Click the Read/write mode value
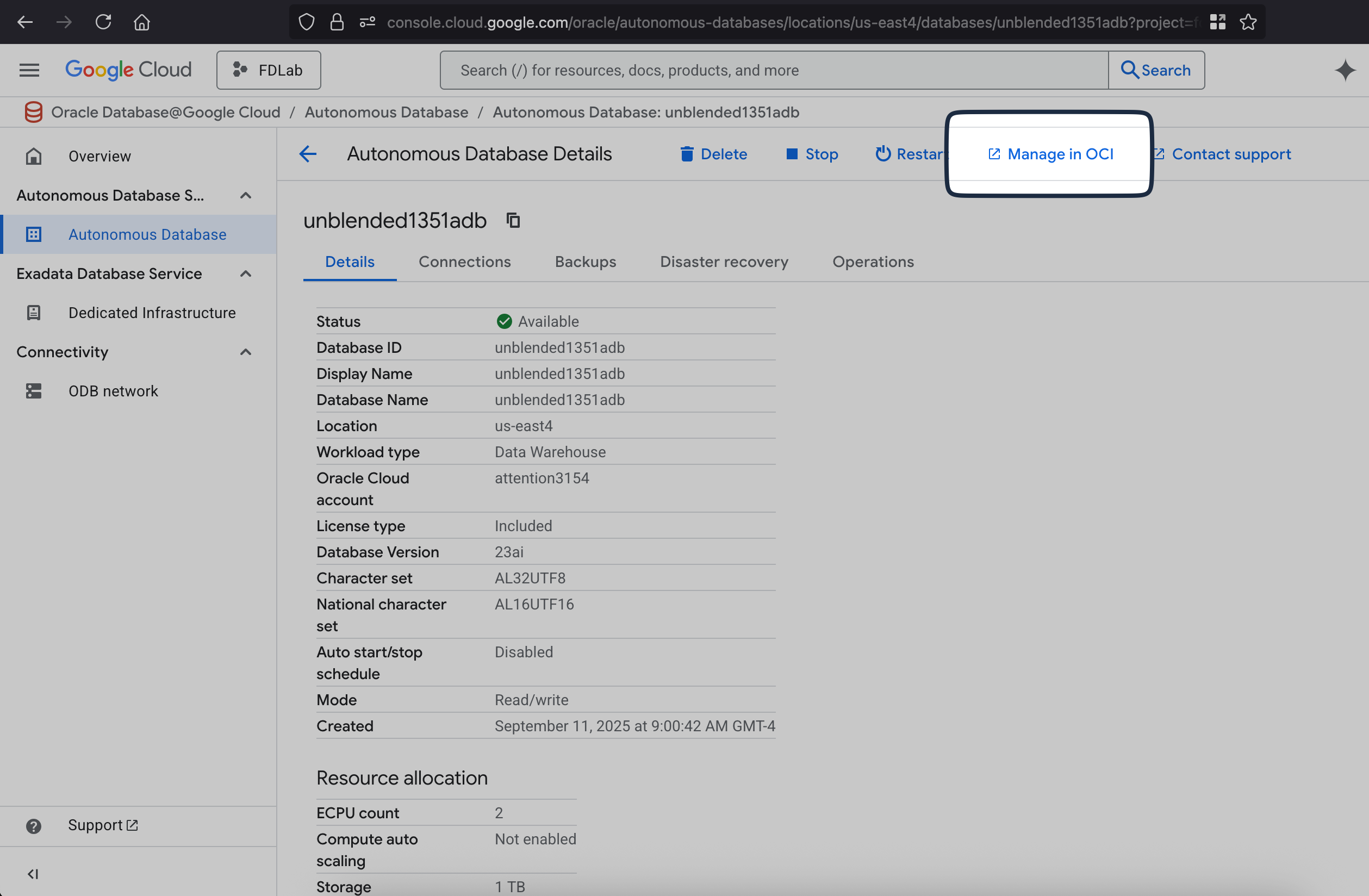This screenshot has width=1369, height=896. (531, 700)
